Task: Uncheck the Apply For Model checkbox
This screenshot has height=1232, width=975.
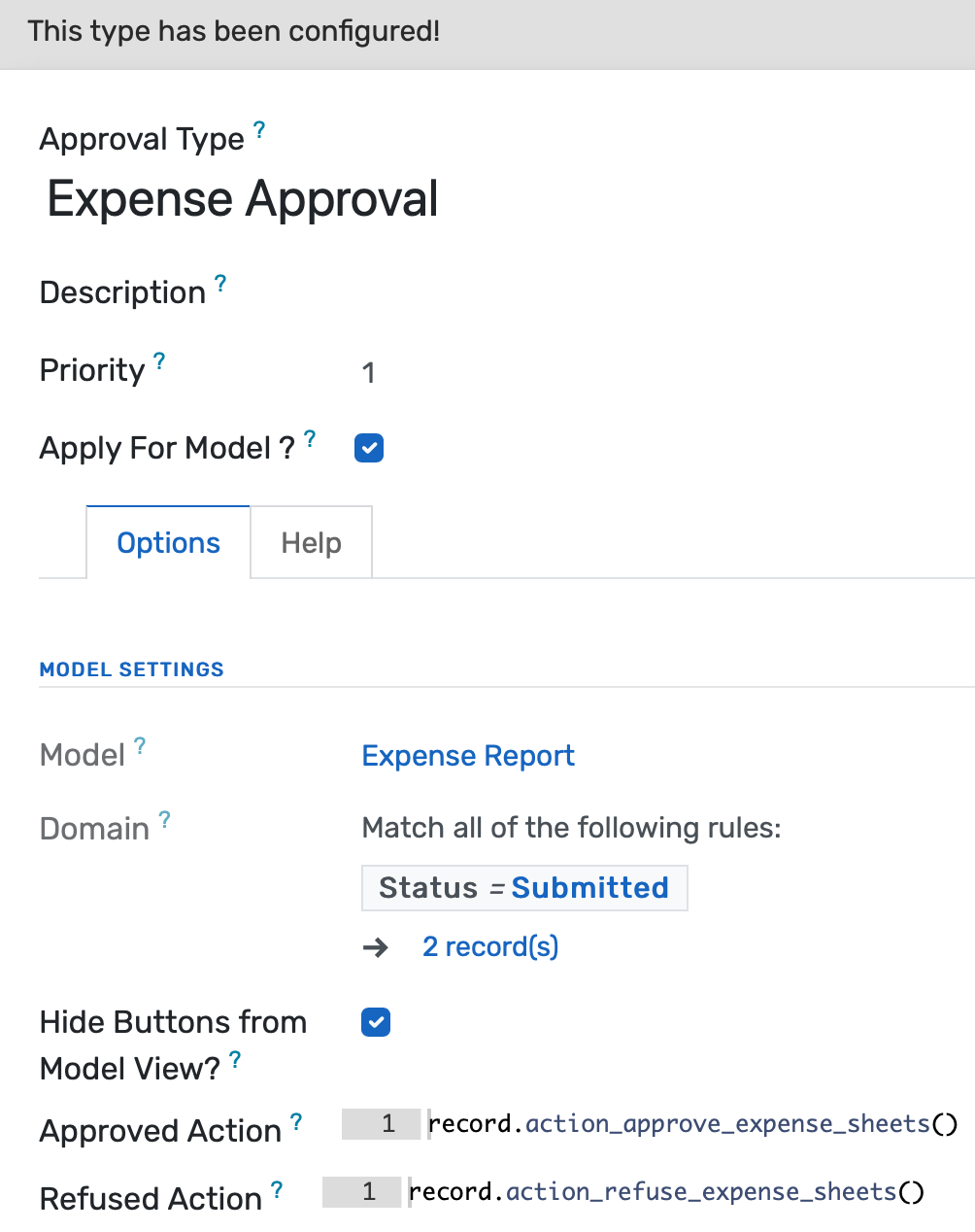Action: (x=368, y=448)
